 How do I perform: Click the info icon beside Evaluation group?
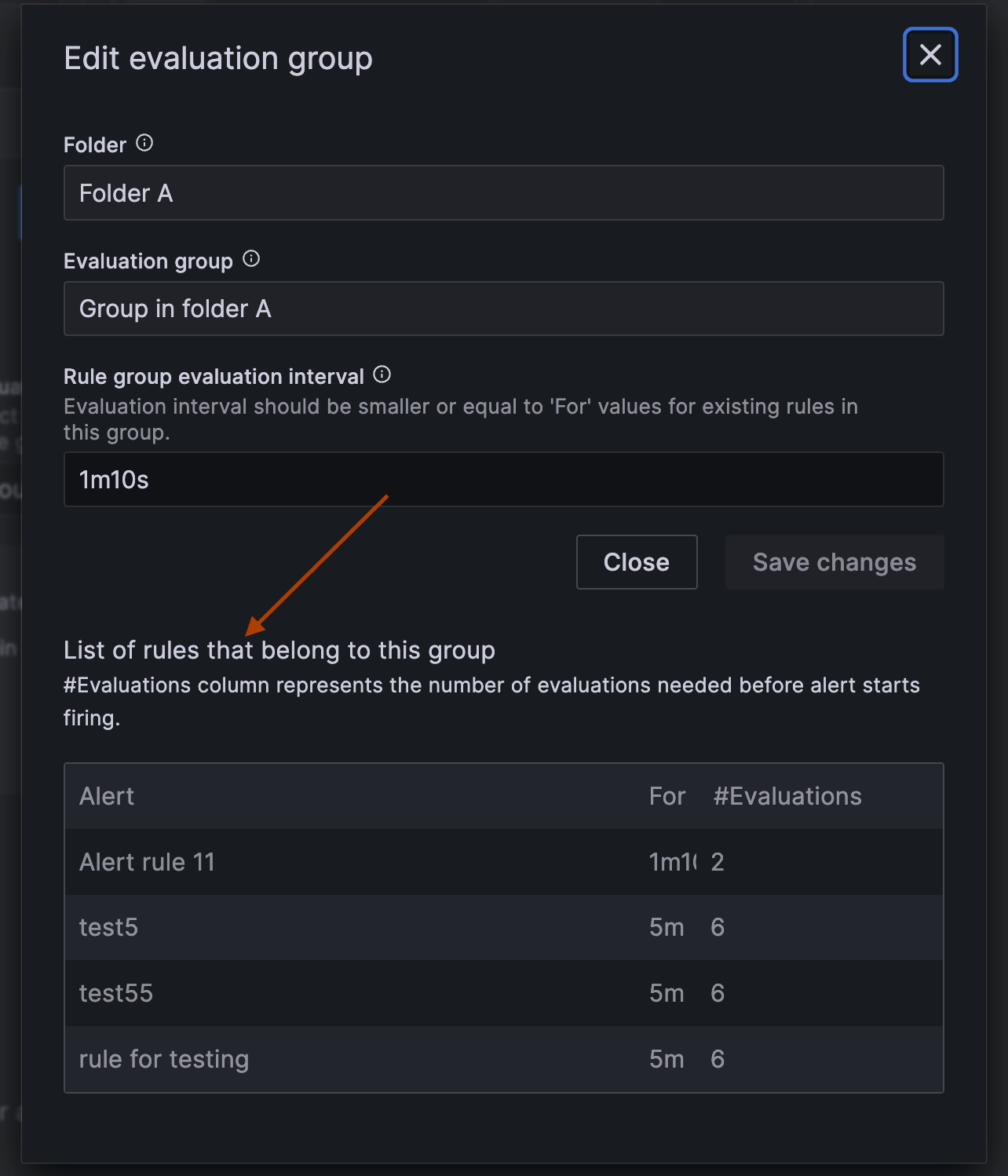(251, 259)
